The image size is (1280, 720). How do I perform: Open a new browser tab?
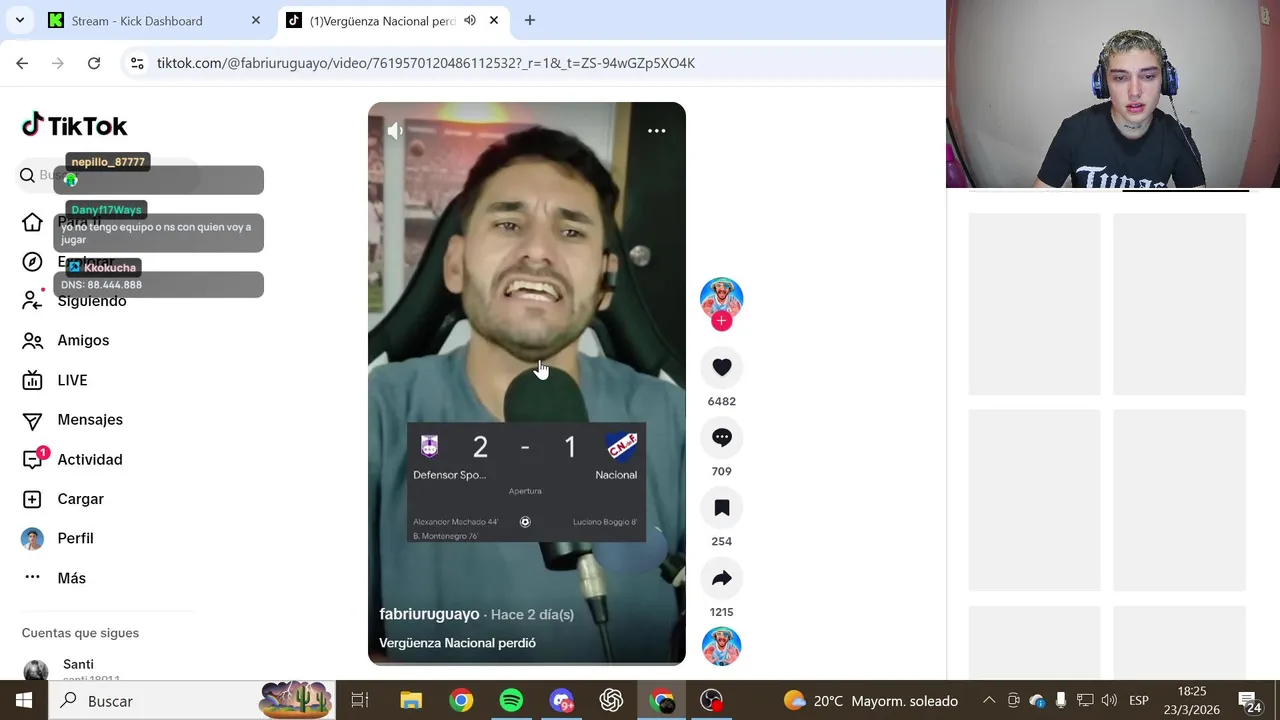(x=530, y=20)
